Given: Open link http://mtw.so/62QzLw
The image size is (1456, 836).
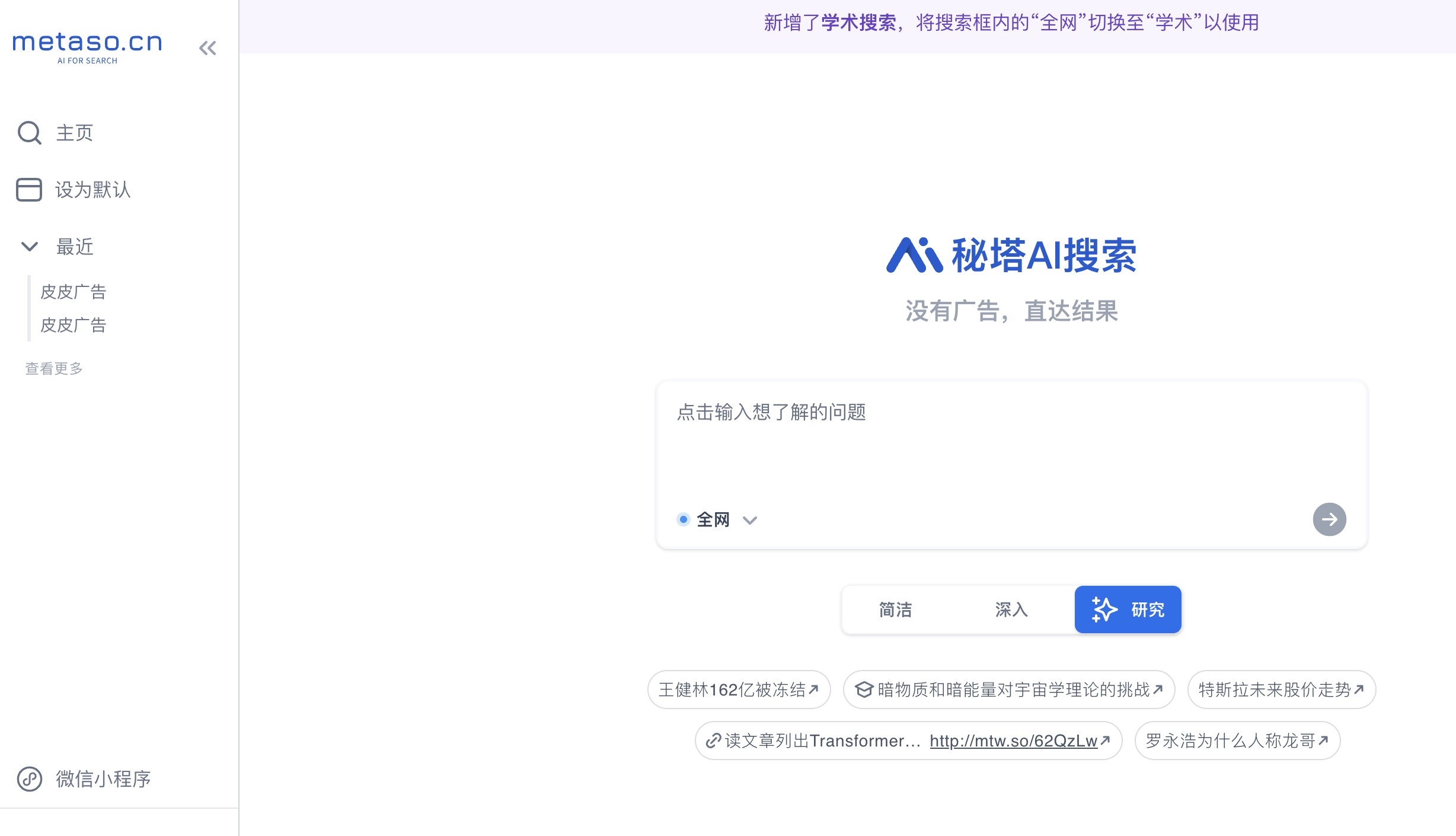Looking at the screenshot, I should (x=1013, y=741).
